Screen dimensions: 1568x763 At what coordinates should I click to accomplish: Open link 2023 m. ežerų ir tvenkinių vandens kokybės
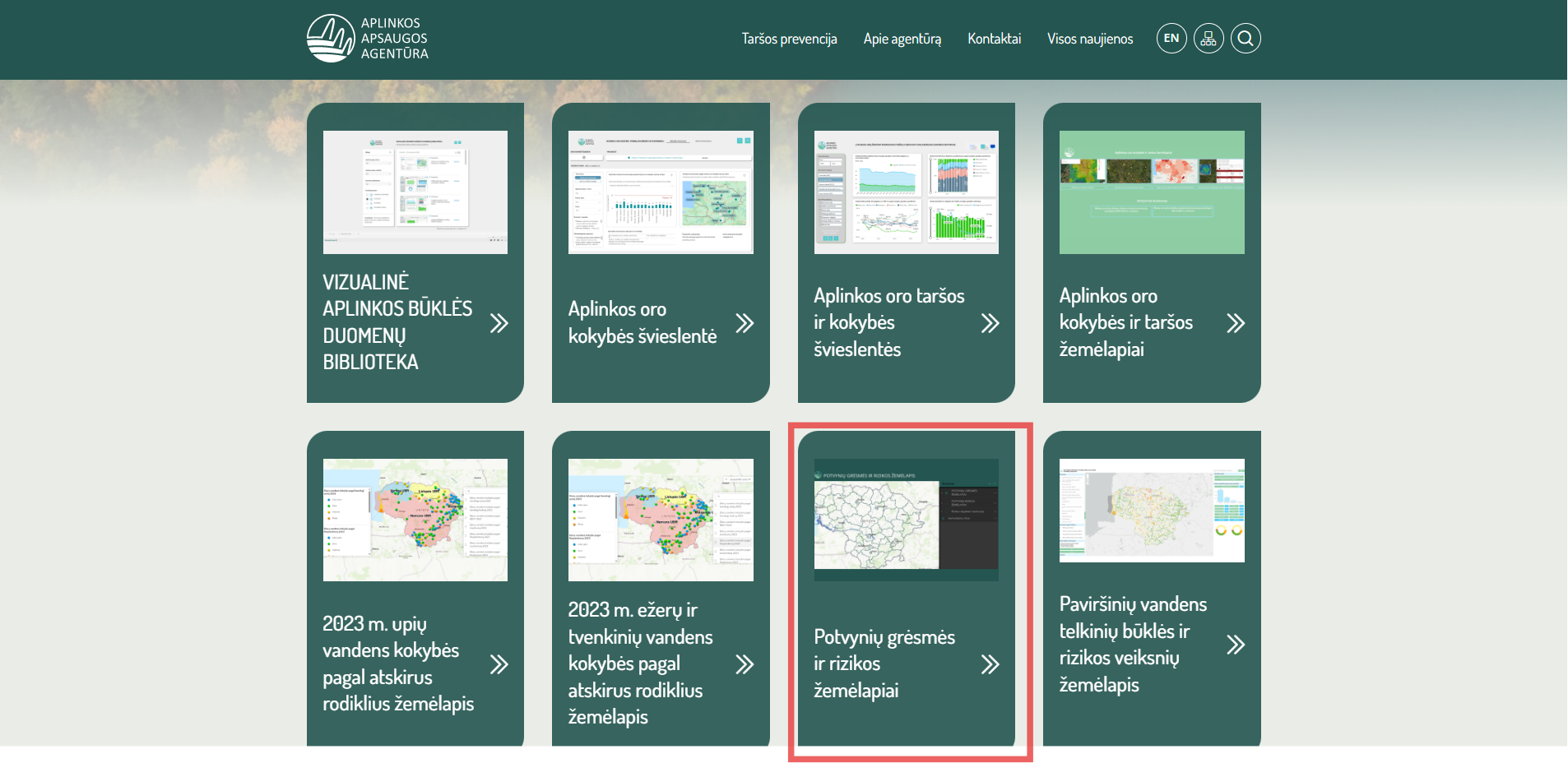click(640, 663)
